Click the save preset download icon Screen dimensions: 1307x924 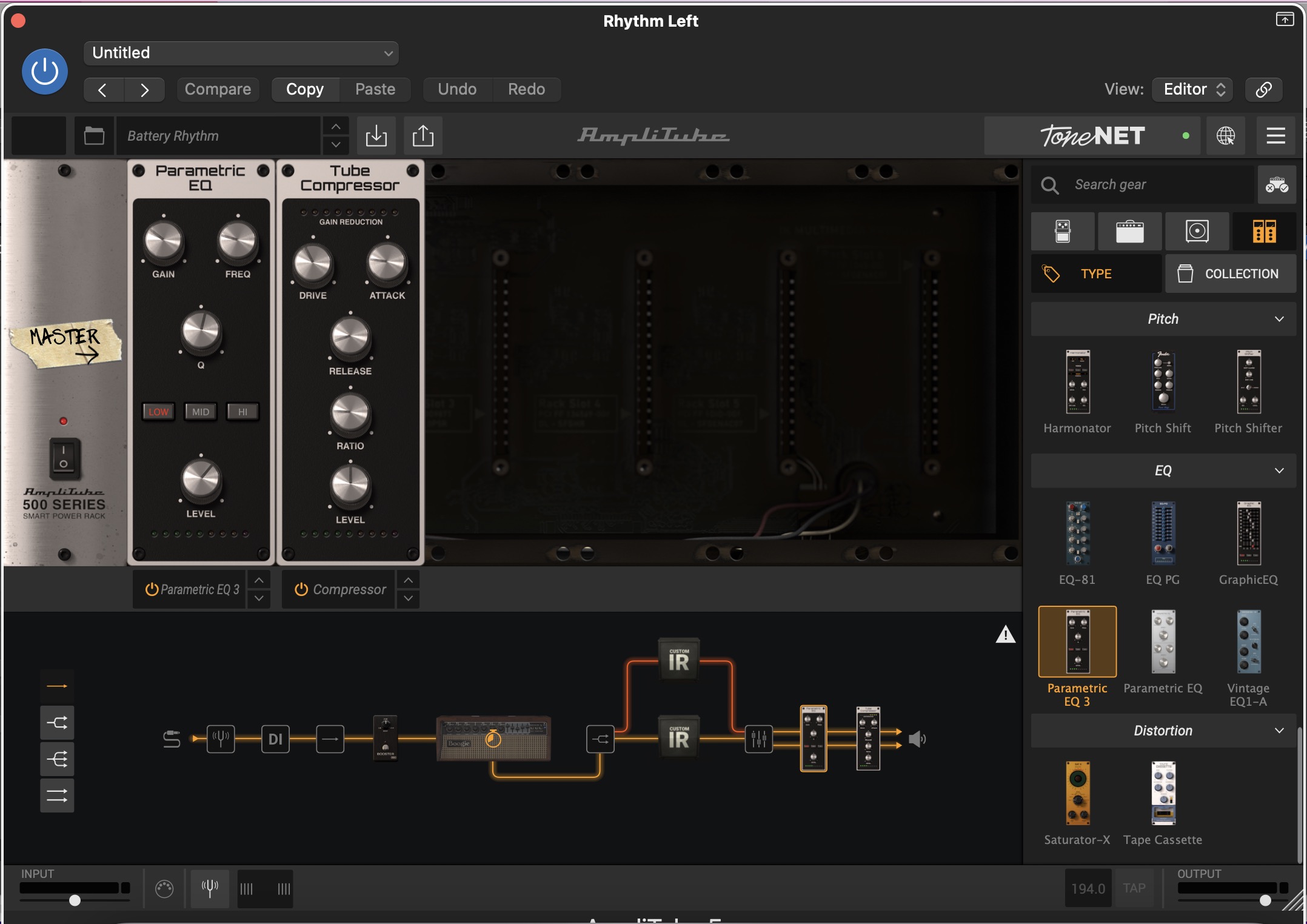[376, 136]
